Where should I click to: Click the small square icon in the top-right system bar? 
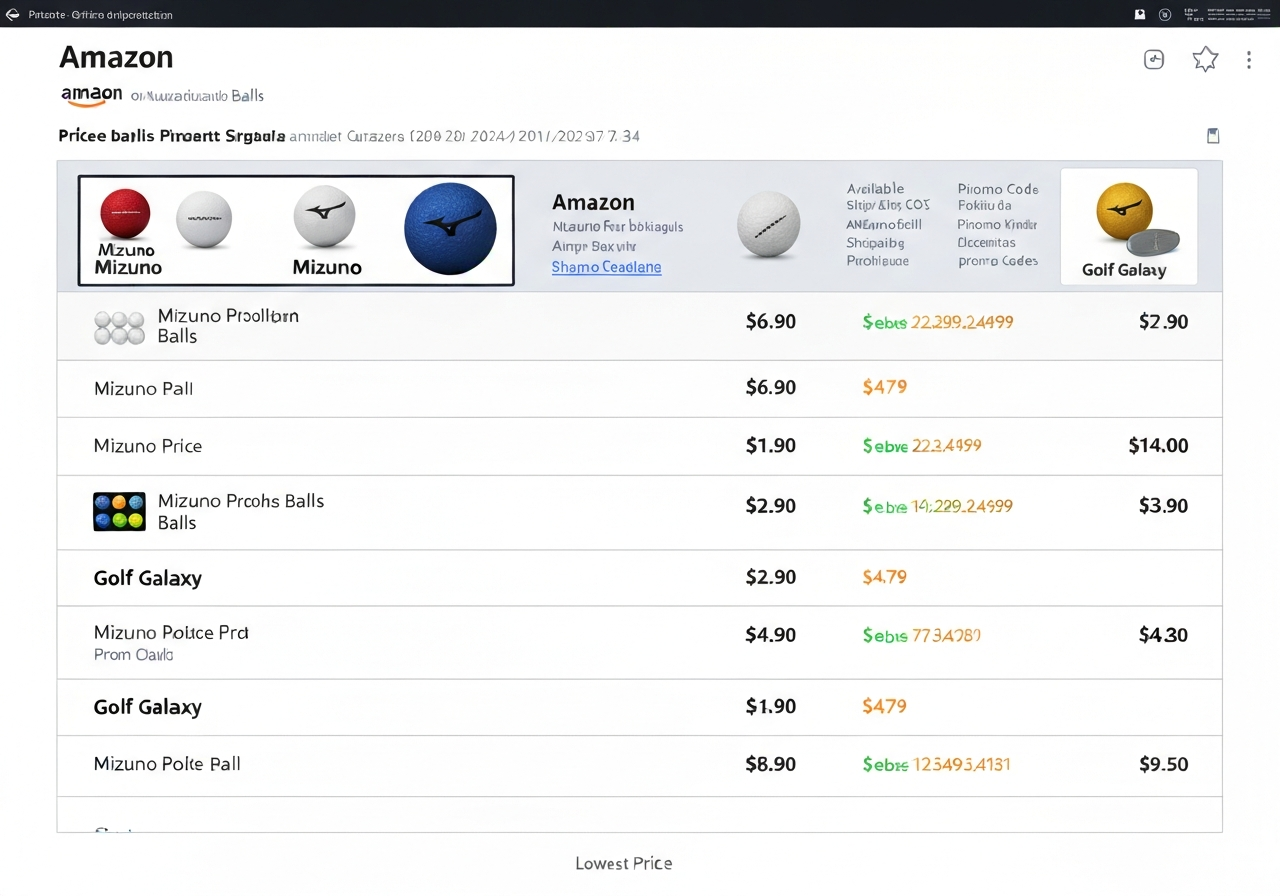pos(1139,14)
